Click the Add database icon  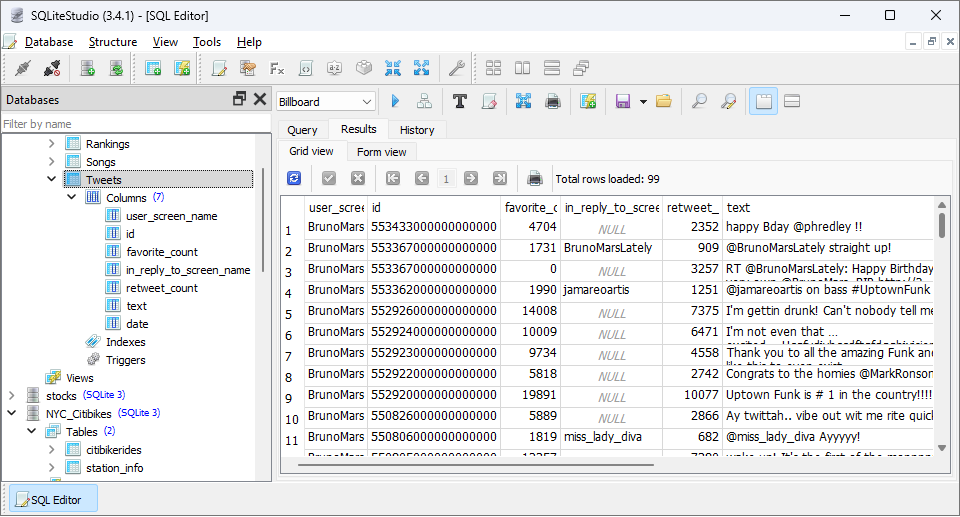[x=88, y=68]
